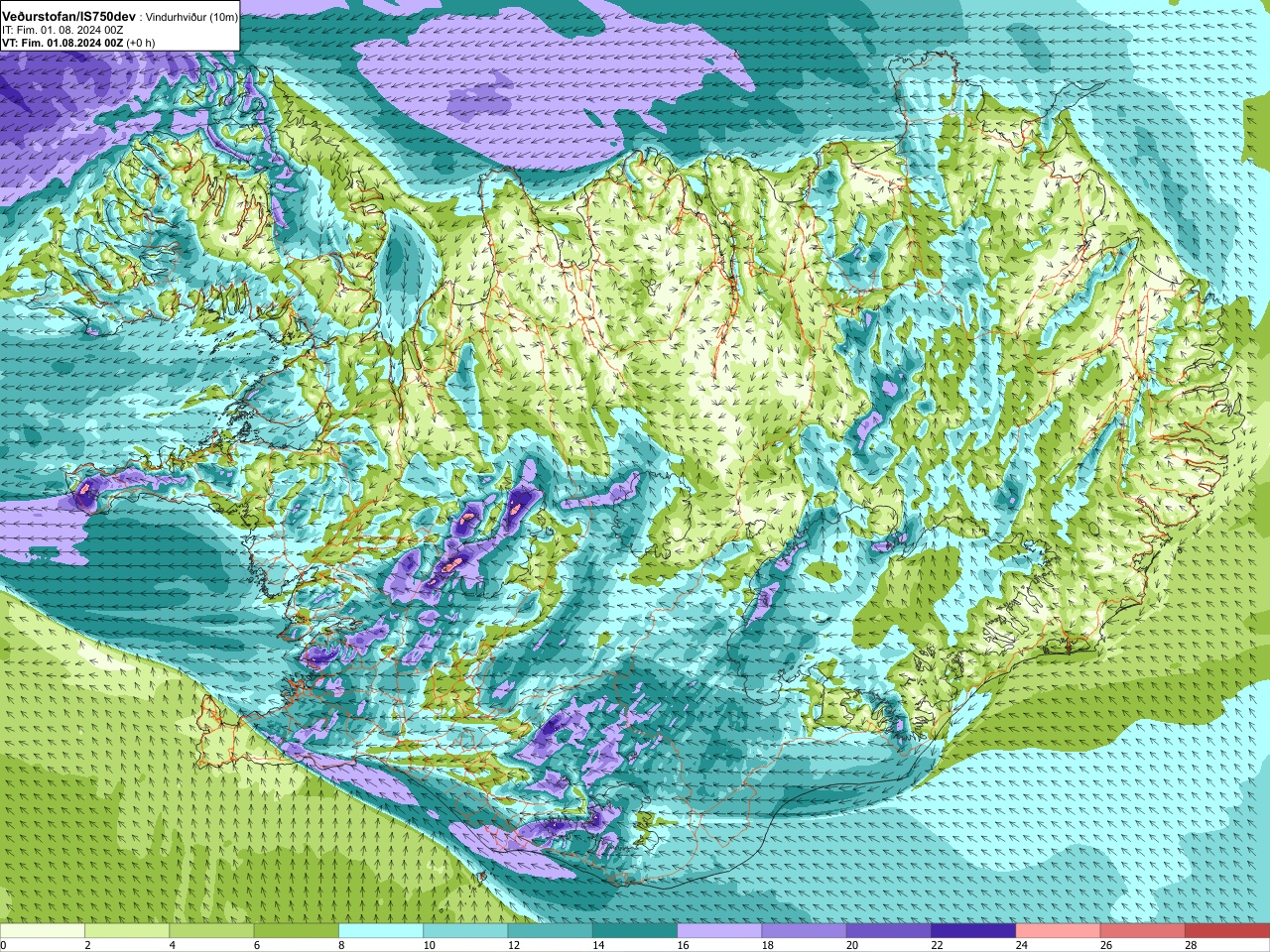Click the legend value 26

[x=1106, y=945]
